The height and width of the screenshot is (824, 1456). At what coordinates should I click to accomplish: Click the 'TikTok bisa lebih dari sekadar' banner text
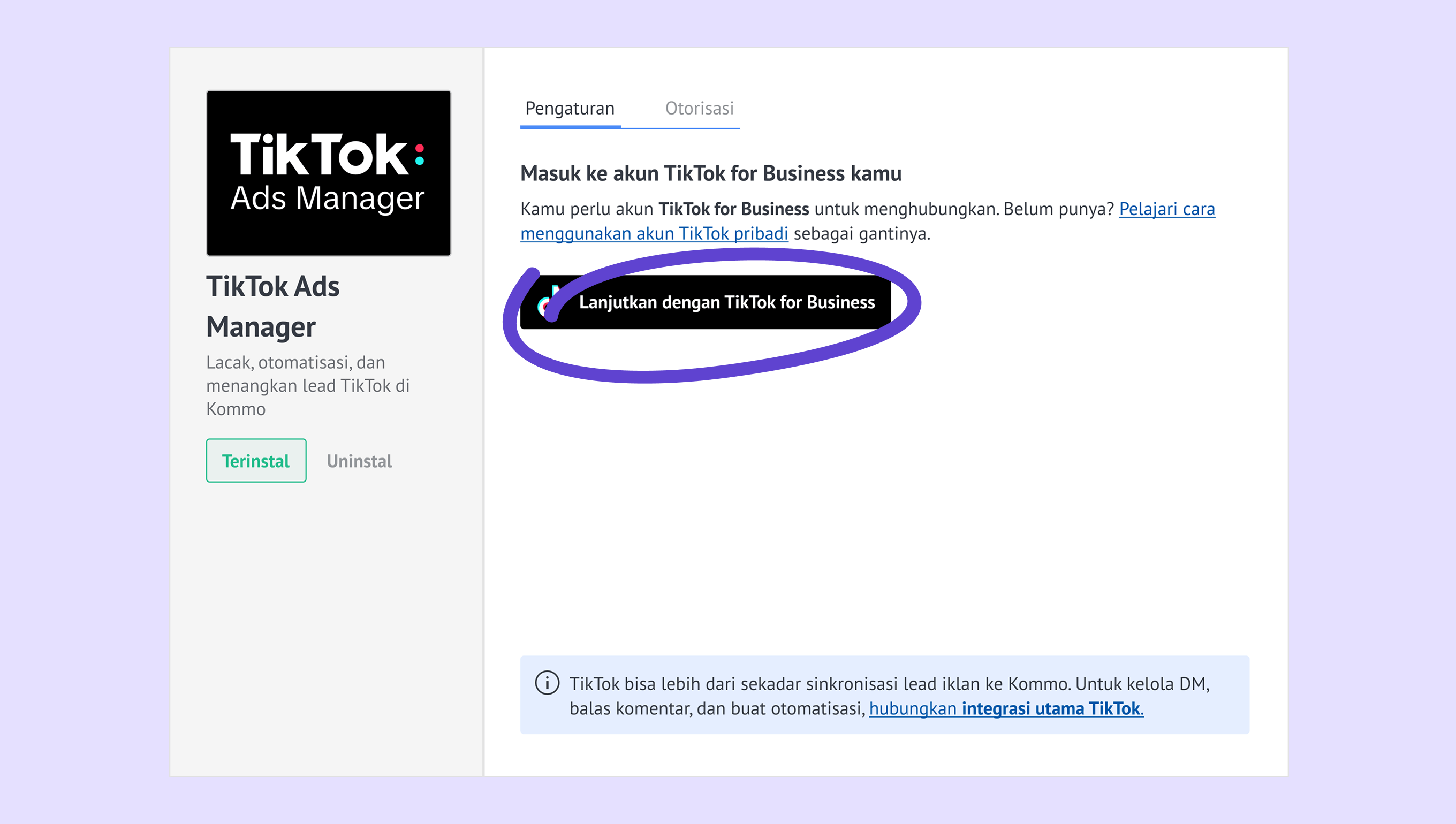889,696
